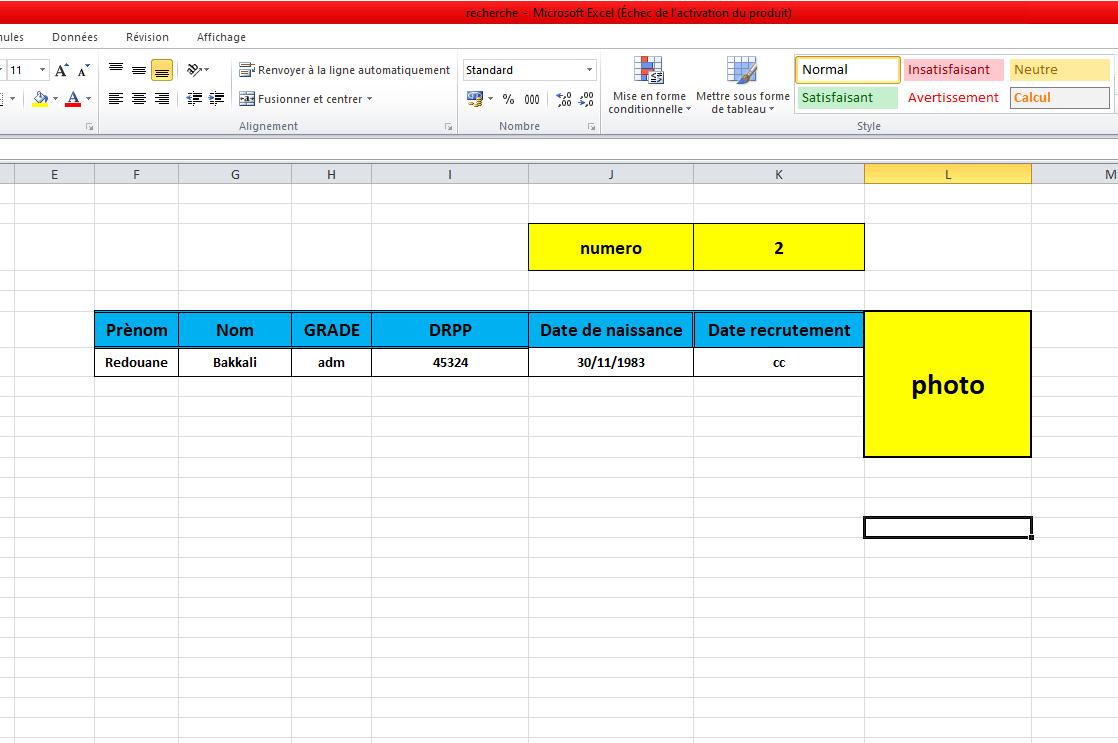The image size is (1118, 743).
Task: Open Alignement dialog launcher
Action: 448,126
